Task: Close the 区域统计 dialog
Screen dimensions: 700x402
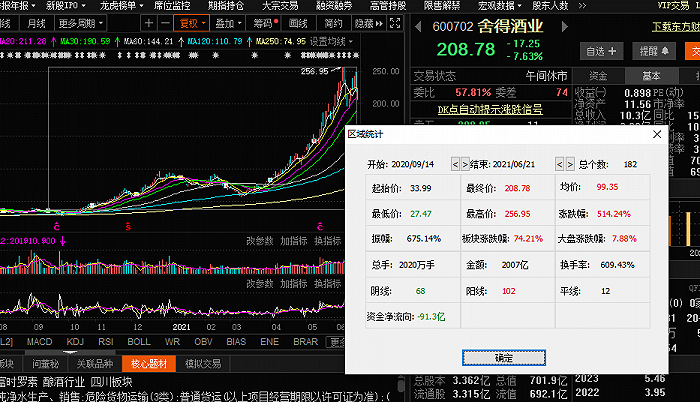Action: pos(657,134)
